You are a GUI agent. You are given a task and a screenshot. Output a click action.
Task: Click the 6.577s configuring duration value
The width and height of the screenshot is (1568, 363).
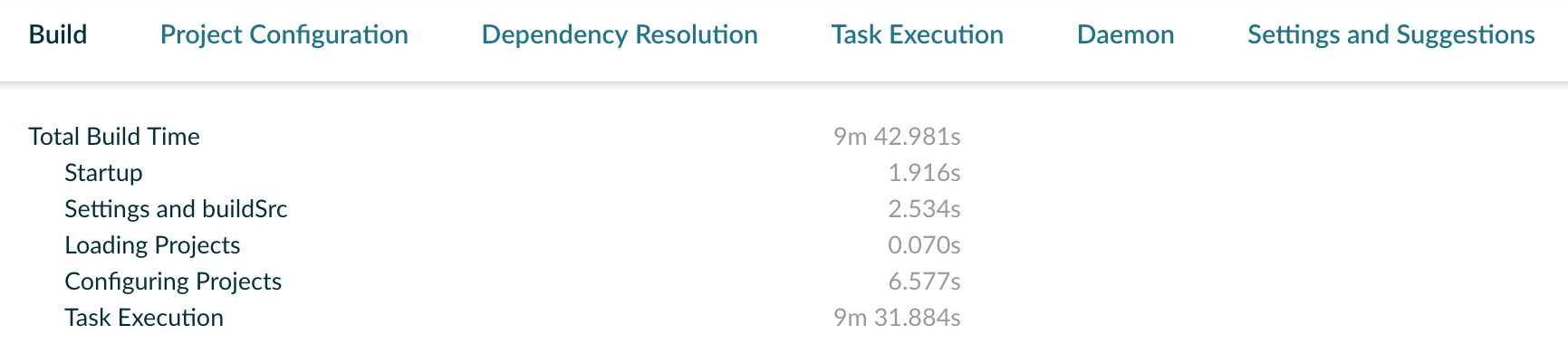[924, 282]
